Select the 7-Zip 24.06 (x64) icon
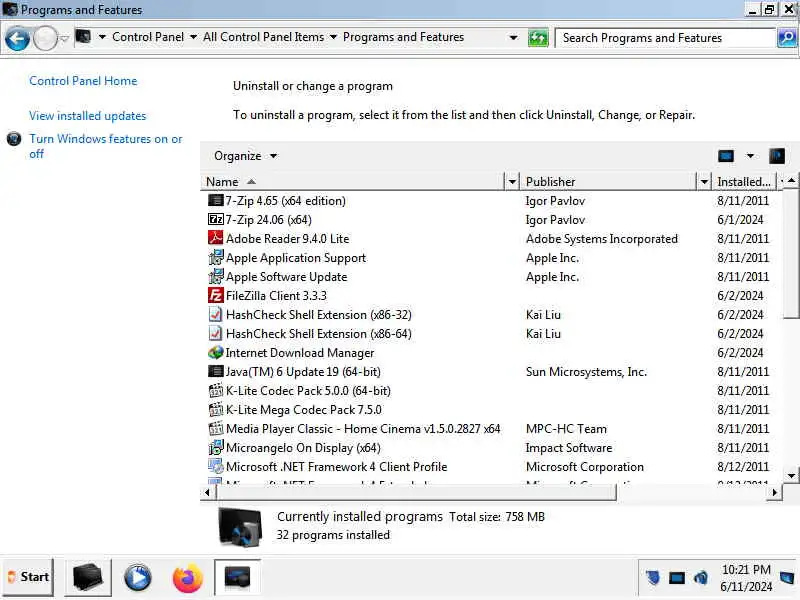 tap(216, 219)
